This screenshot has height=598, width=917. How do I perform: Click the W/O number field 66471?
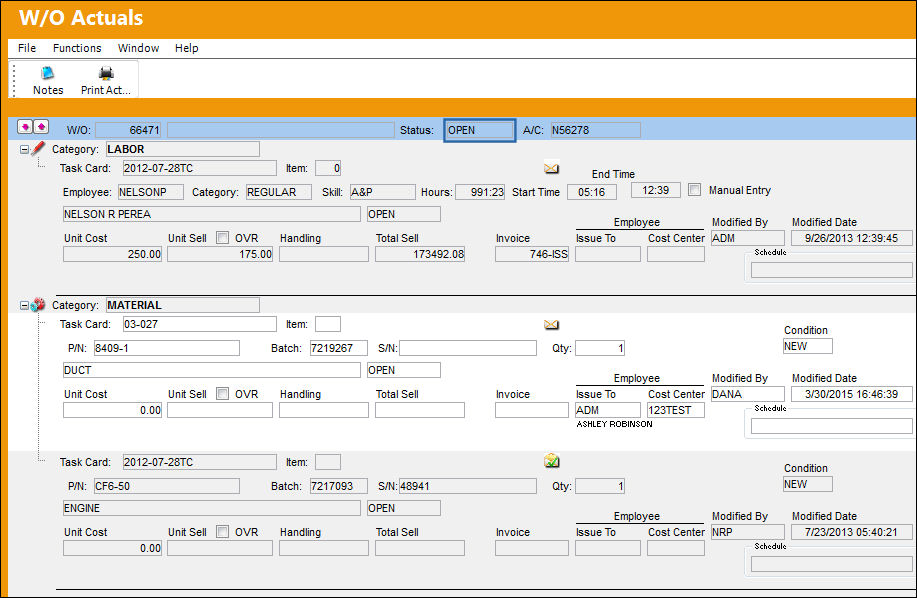(x=128, y=130)
